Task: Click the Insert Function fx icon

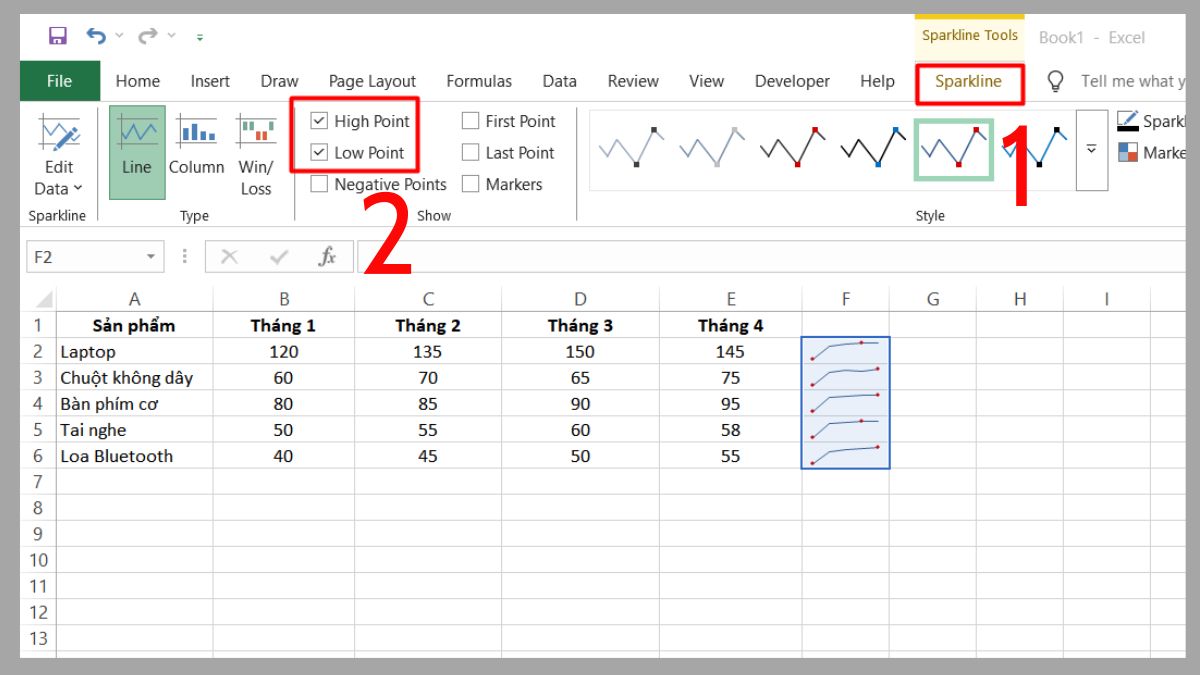Action: 327,257
